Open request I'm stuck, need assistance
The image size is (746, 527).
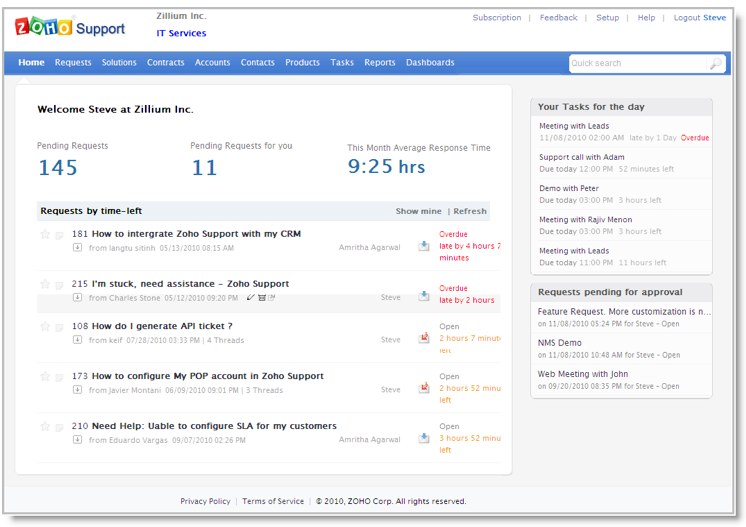click(x=190, y=284)
